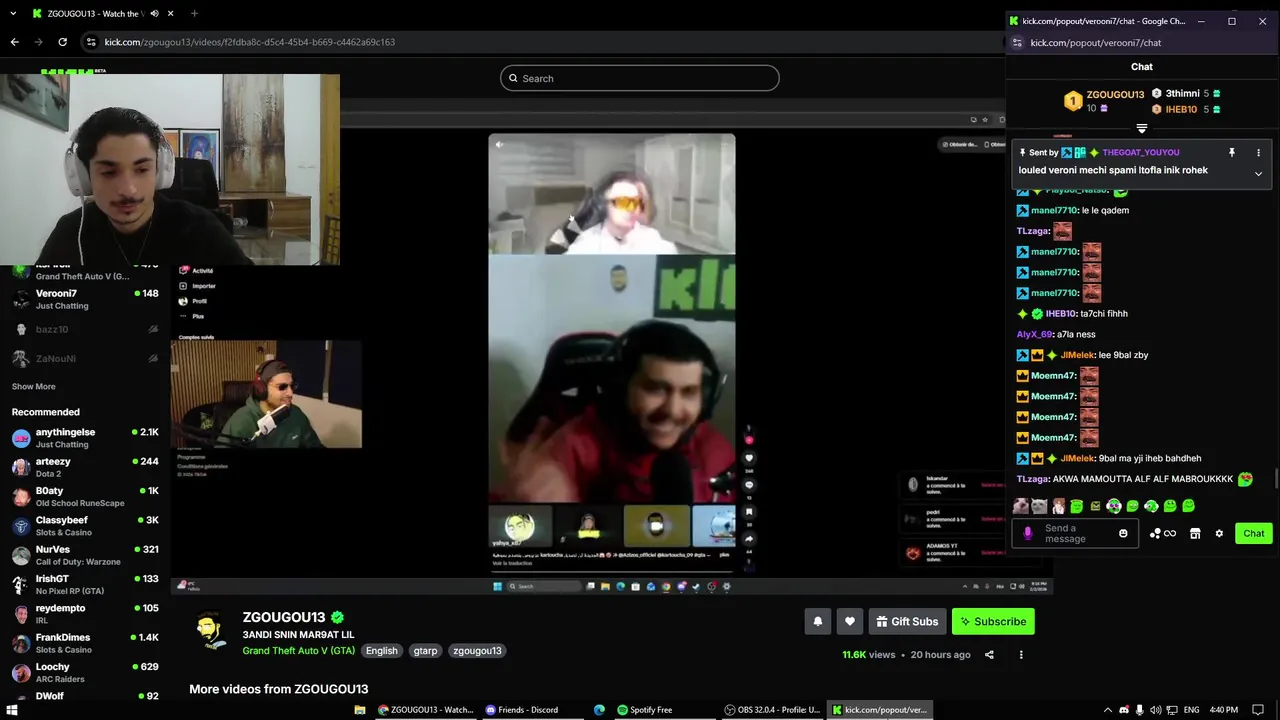Close the ZGOUGOU13 browser tab
The width and height of the screenshot is (1280, 720).
click(x=171, y=14)
